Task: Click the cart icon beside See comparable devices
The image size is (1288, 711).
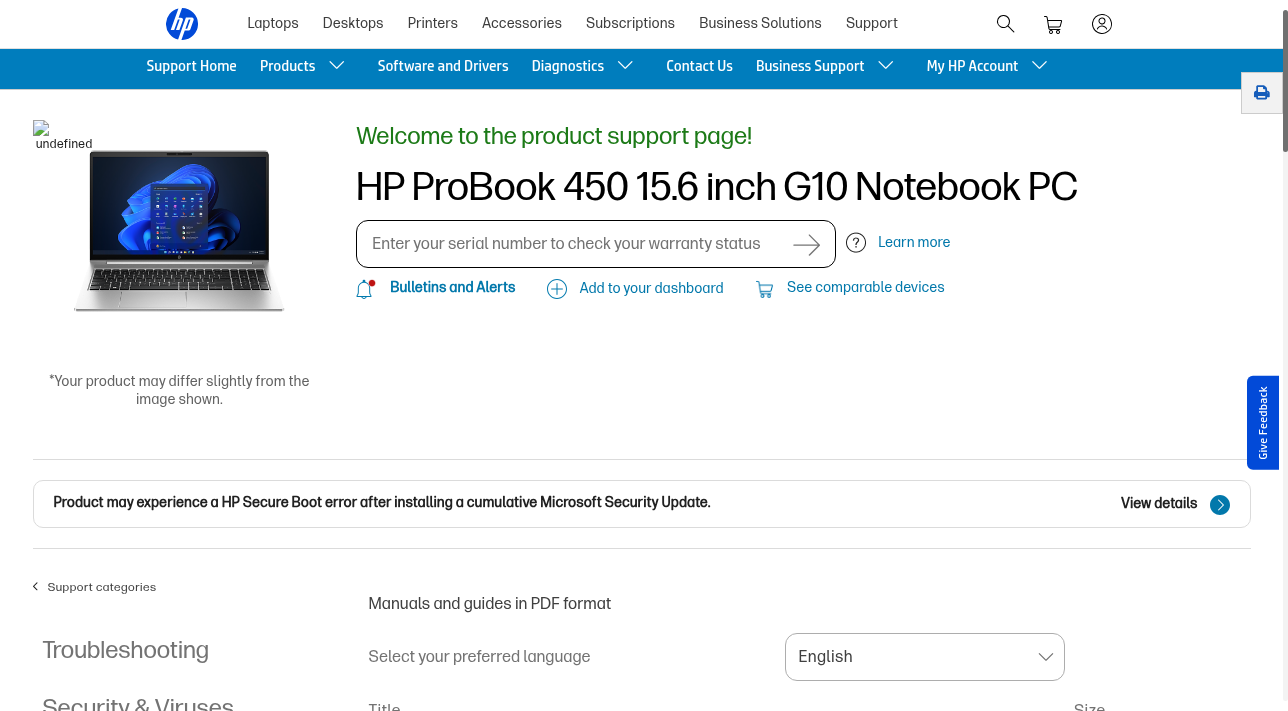Action: click(x=765, y=289)
